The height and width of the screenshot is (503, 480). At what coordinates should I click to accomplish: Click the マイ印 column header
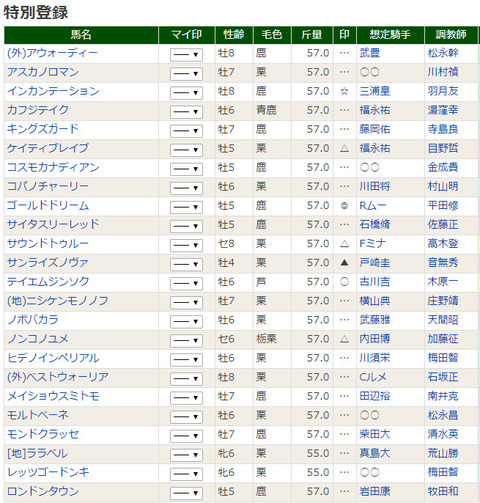point(187,35)
